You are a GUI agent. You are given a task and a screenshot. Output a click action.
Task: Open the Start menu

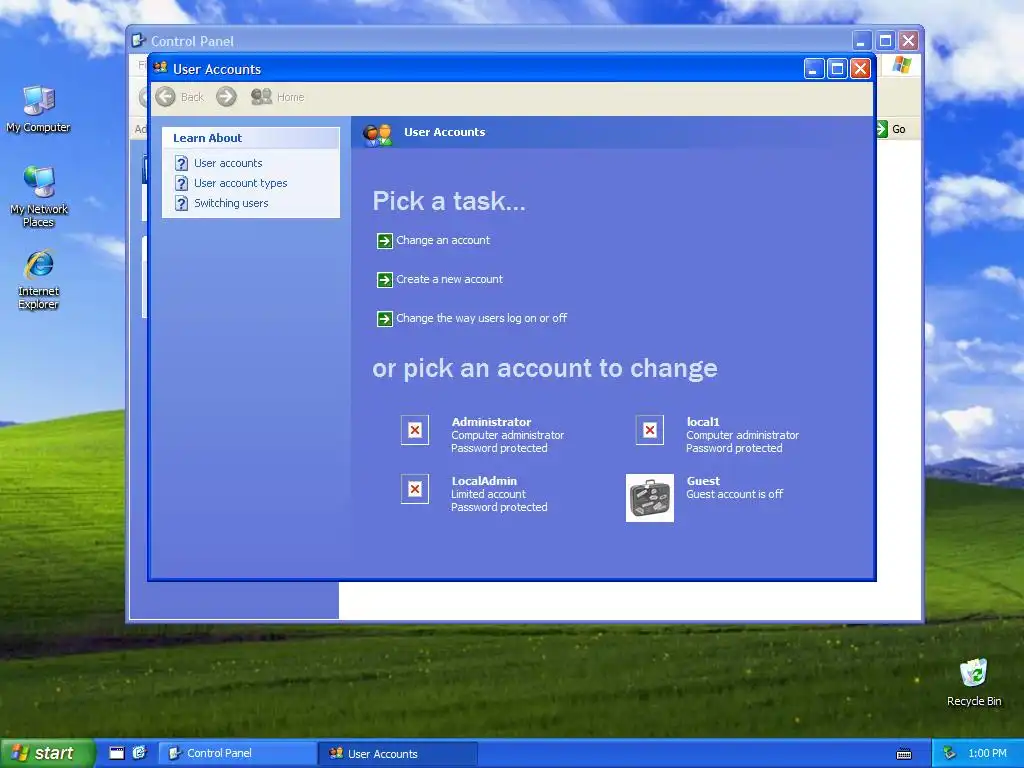point(47,753)
